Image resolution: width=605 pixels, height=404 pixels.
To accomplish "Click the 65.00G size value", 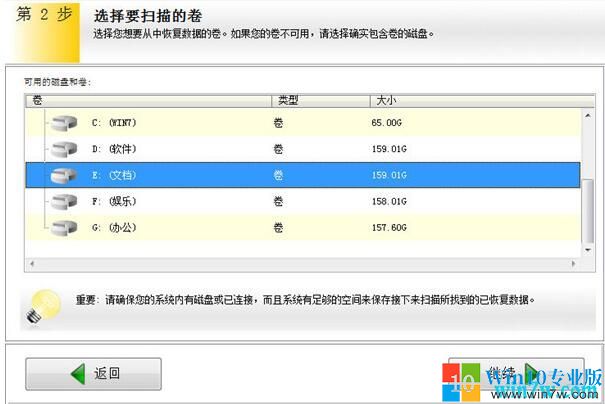I will tap(387, 123).
